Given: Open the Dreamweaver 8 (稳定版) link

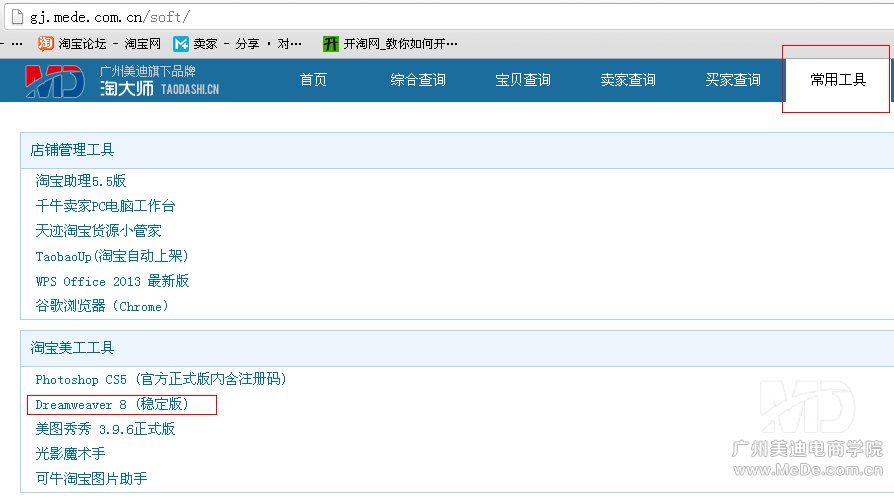Looking at the screenshot, I should point(112,404).
